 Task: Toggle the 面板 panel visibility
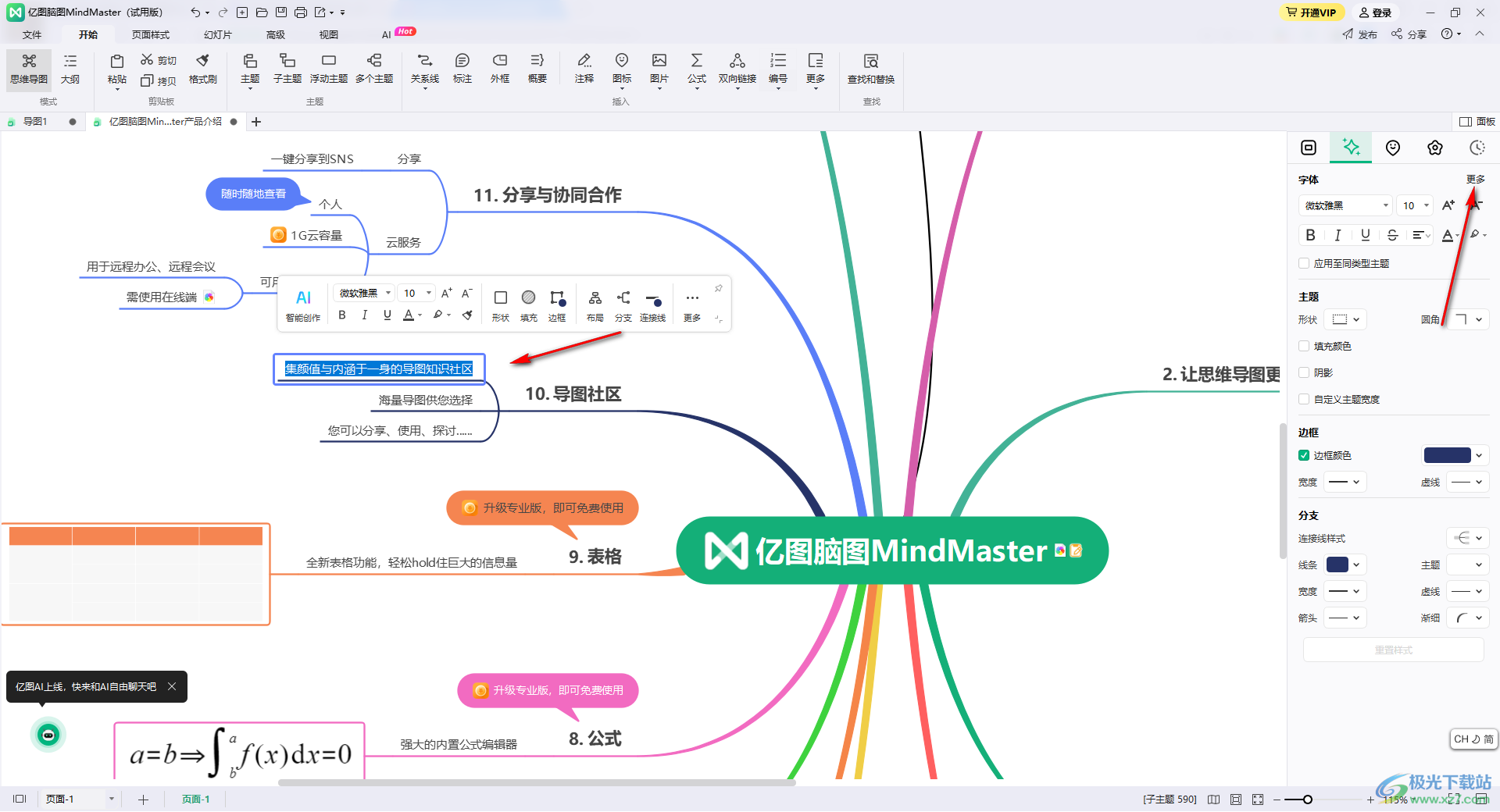pos(1477,122)
